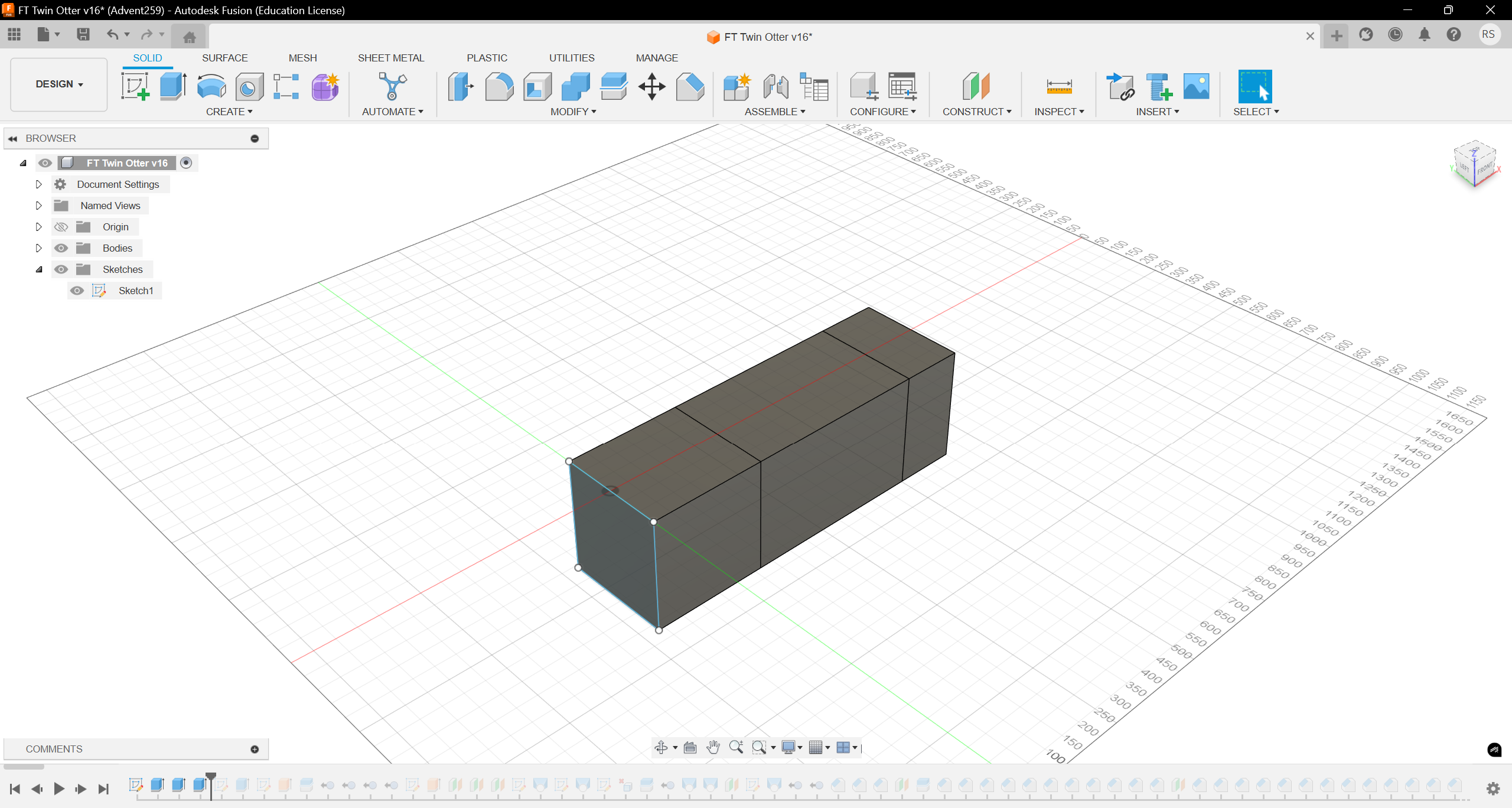1512x808 pixels.
Task: Select the Extrude tool
Action: point(173,86)
